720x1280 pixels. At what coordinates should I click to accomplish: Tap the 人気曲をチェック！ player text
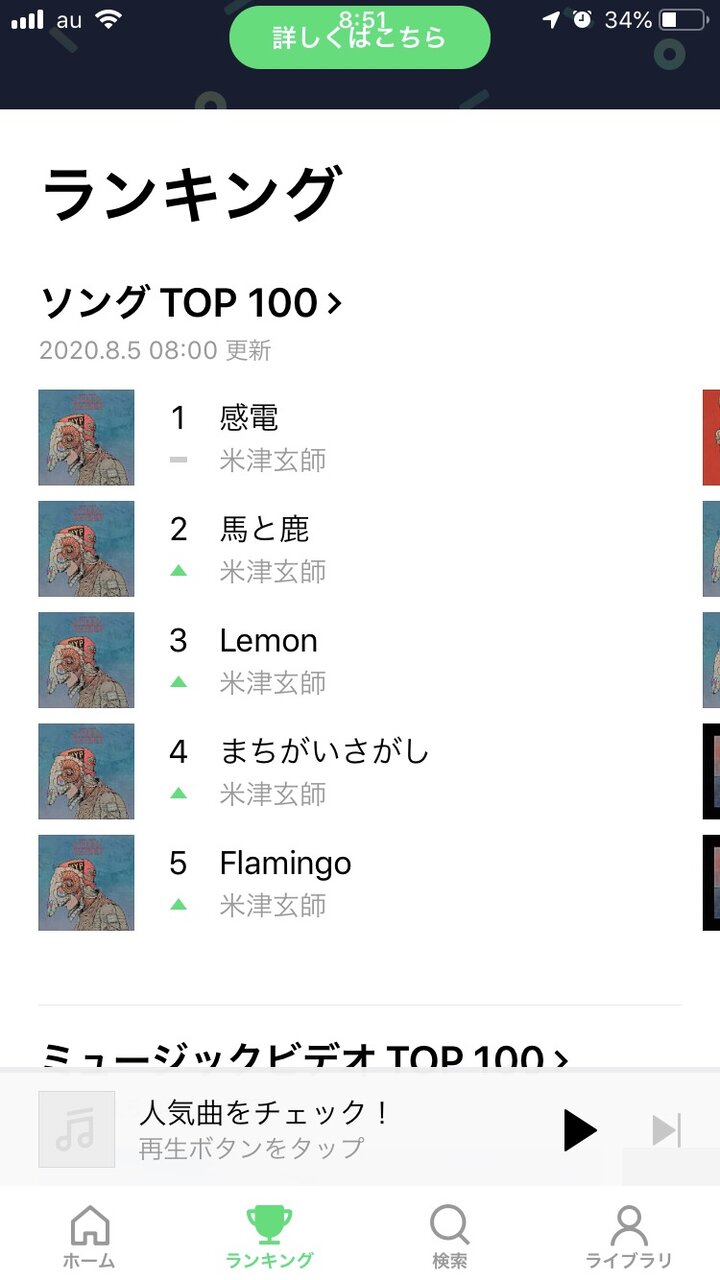tap(265, 1113)
